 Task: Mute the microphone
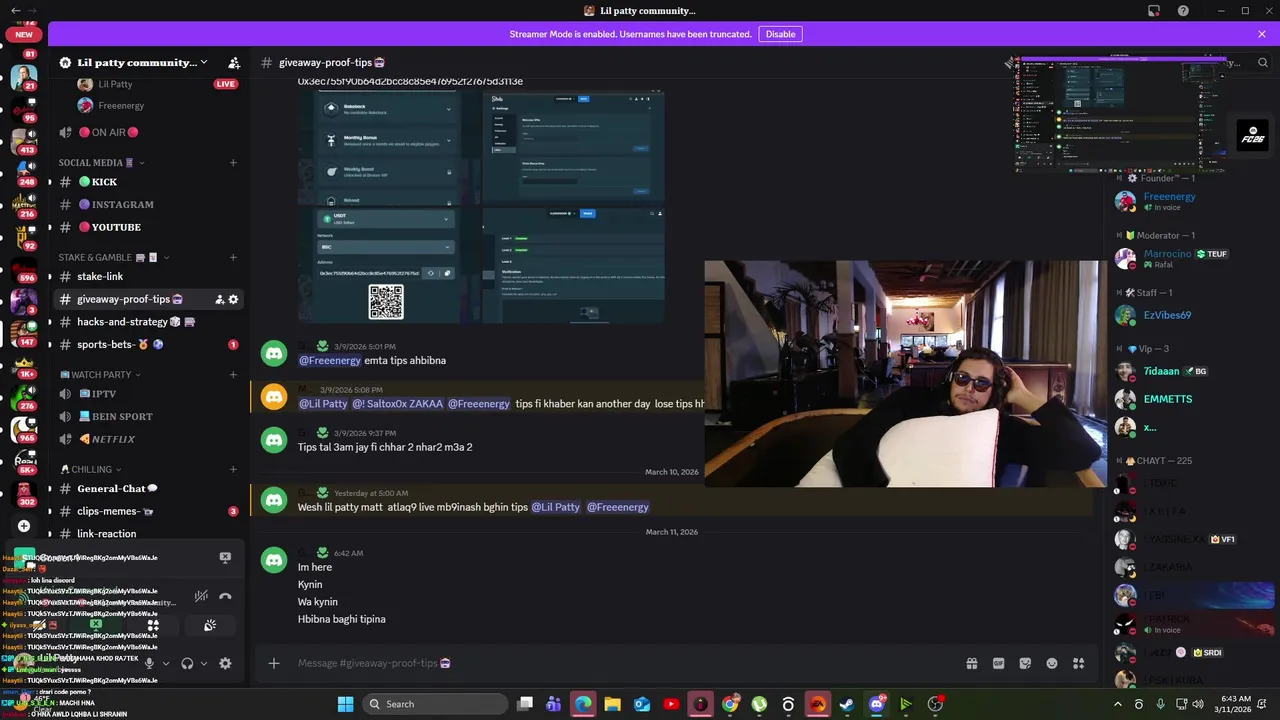149,663
